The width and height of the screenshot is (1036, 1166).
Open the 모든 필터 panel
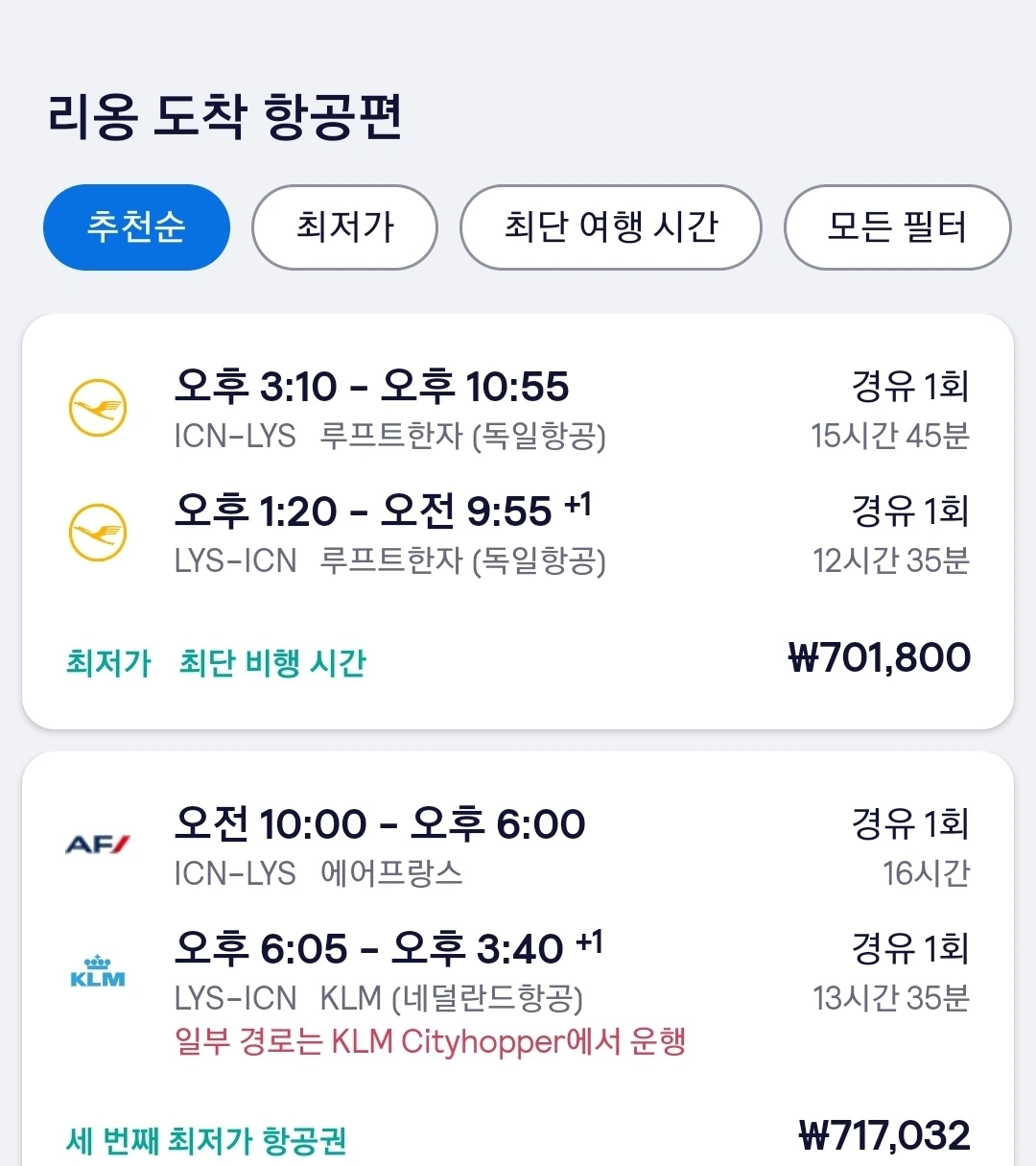pos(897,227)
